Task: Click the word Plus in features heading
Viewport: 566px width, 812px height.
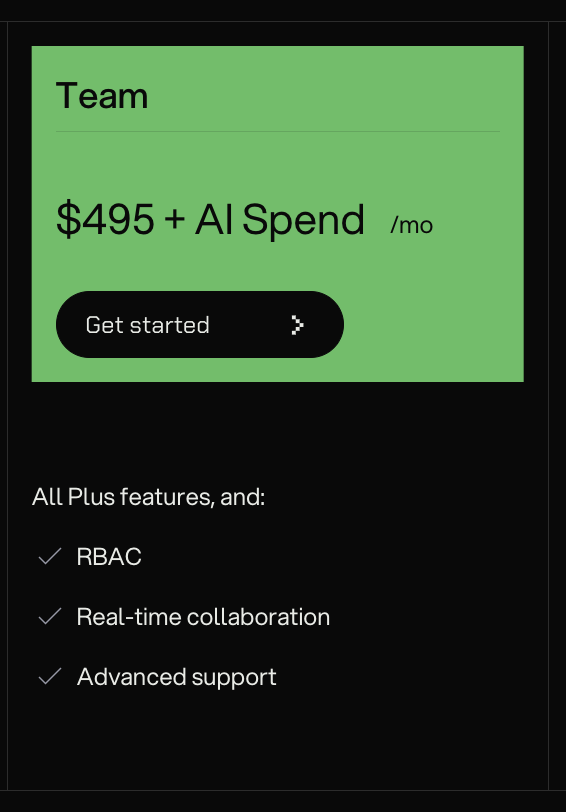Action: pos(91,497)
